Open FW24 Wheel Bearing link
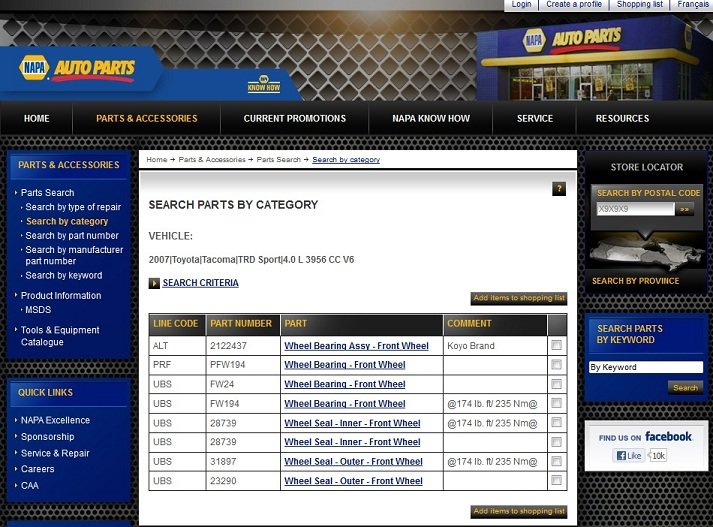This screenshot has width=713, height=527. 345,384
